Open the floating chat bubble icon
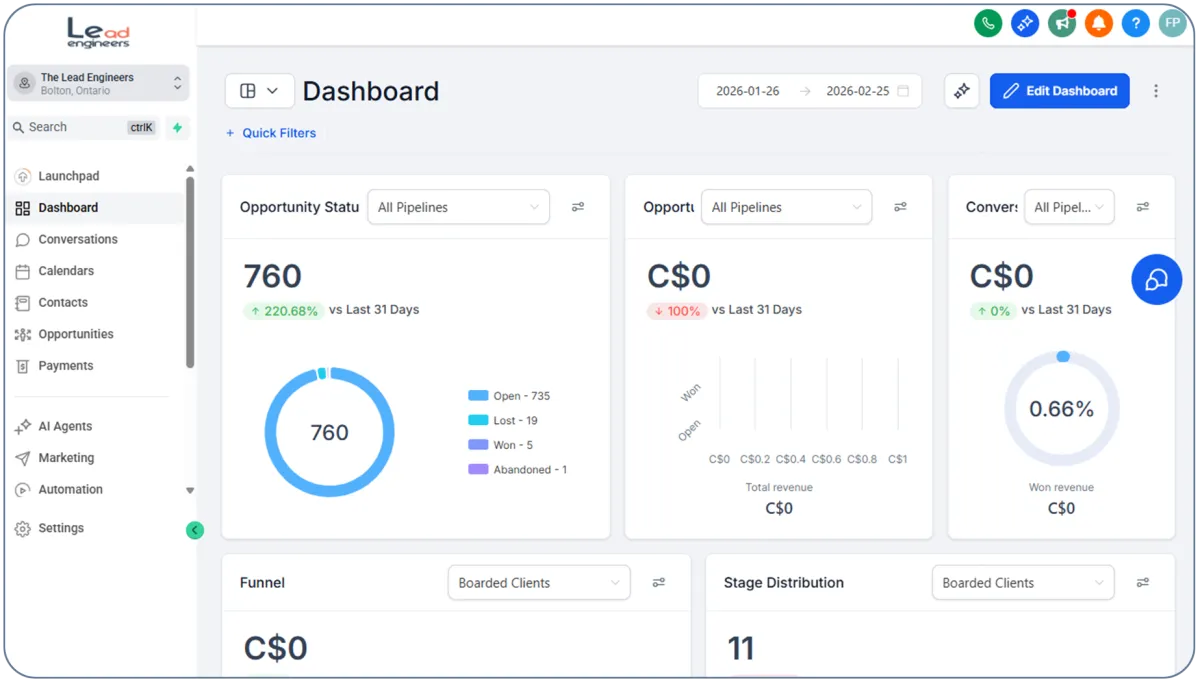The width and height of the screenshot is (1200, 682). (1157, 280)
